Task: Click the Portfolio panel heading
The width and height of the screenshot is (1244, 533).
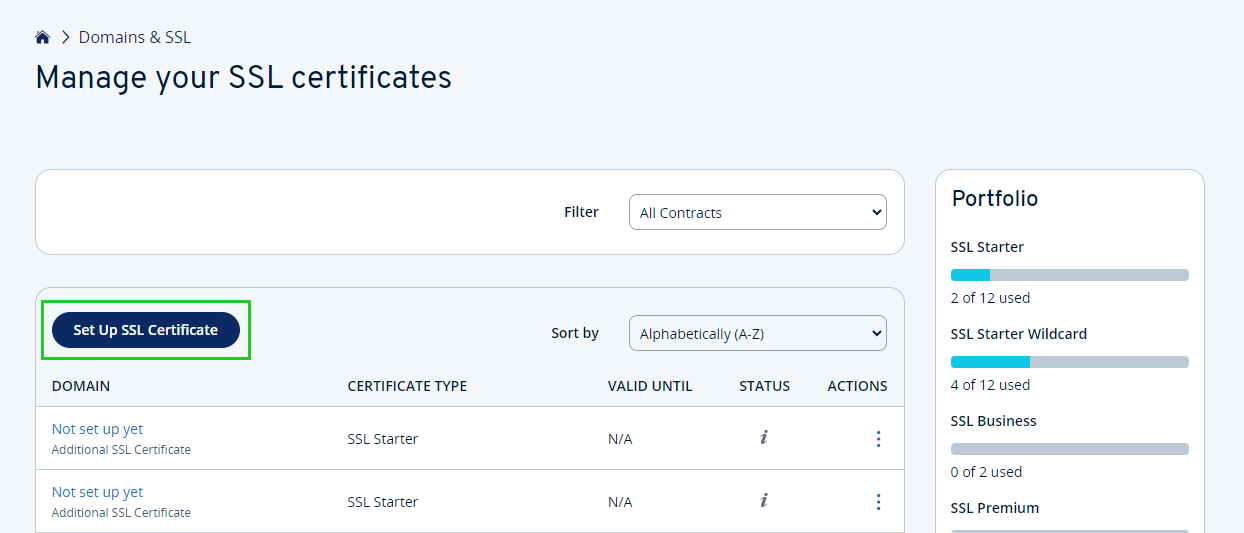Action: [995, 199]
